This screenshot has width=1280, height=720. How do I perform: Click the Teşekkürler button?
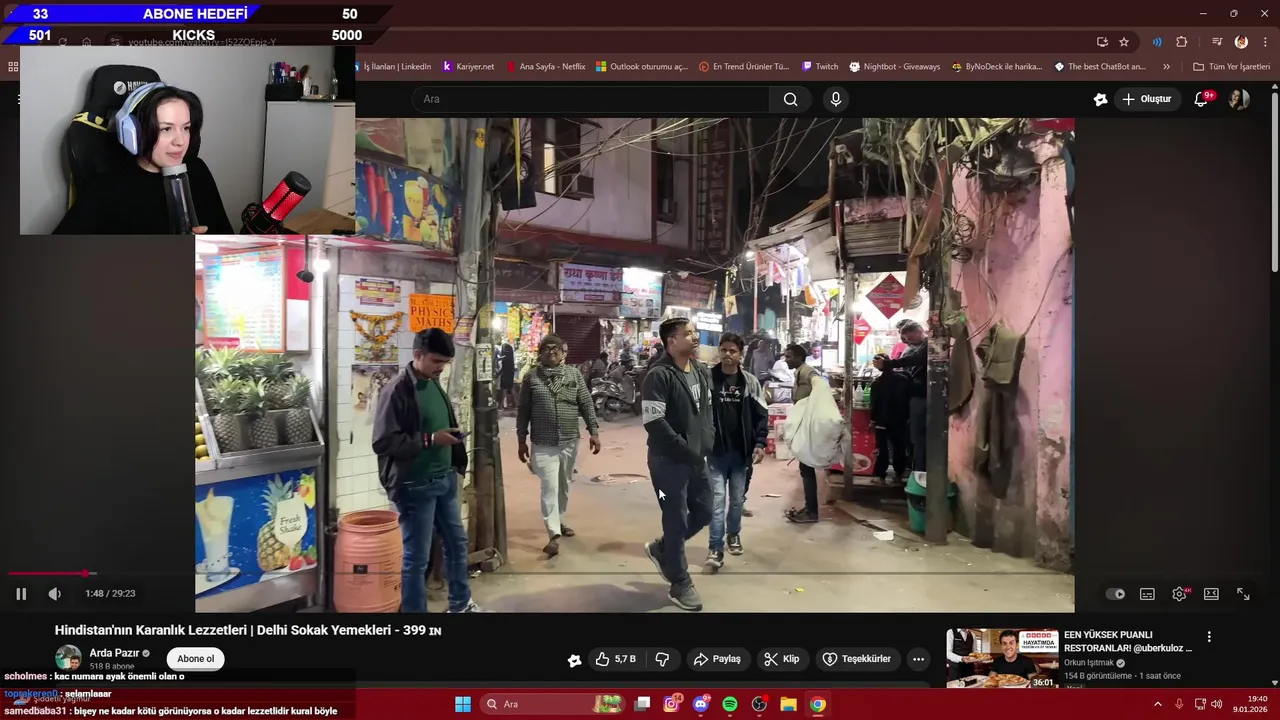pyautogui.click(x=856, y=659)
